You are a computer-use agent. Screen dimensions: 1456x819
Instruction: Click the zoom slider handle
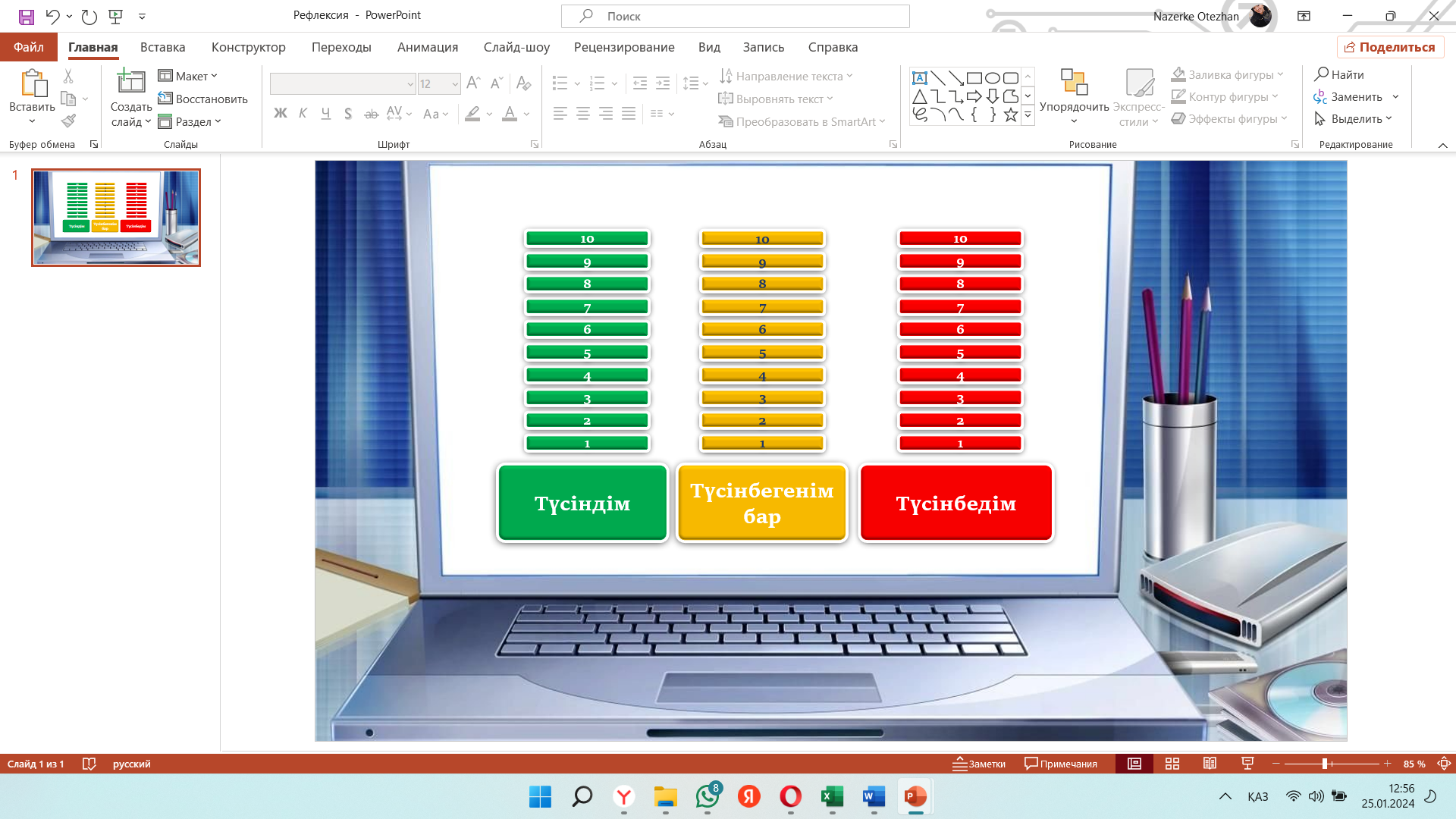point(1325,764)
